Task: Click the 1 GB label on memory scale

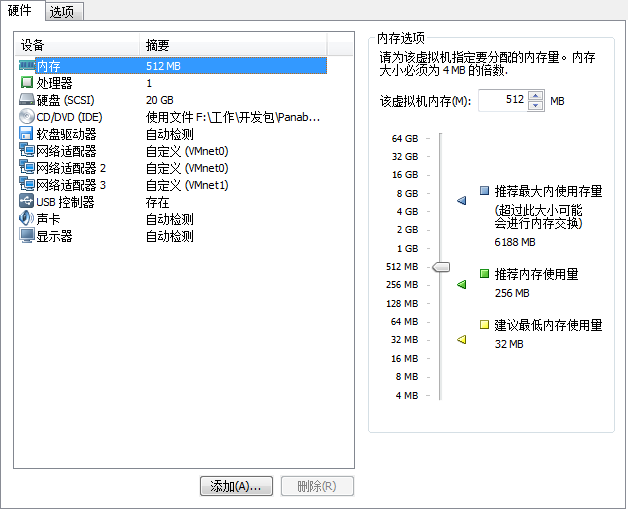Action: click(x=407, y=248)
